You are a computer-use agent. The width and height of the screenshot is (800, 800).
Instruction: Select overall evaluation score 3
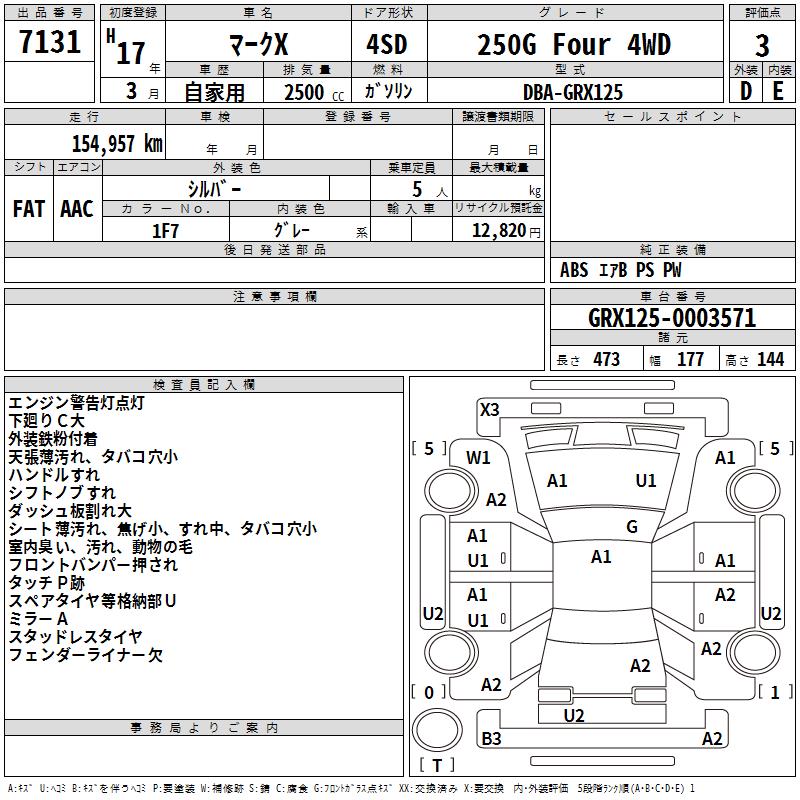[x=762, y=45]
